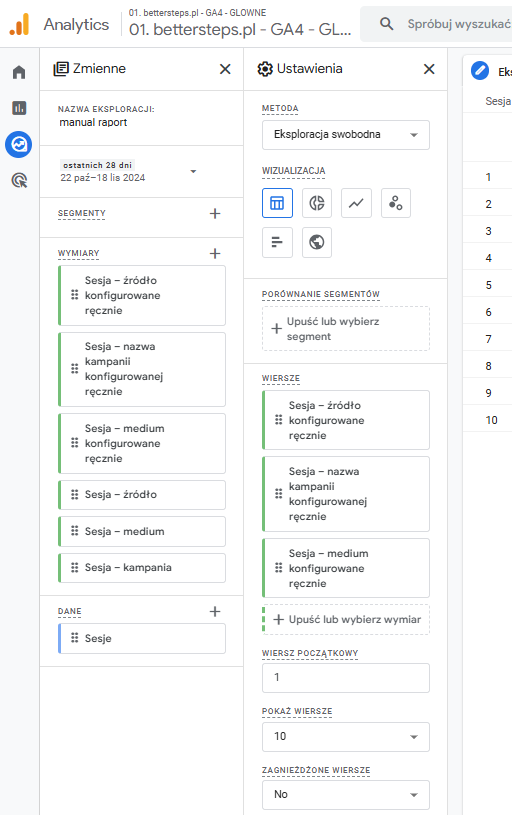Click the Ustawienia gear icon
The image size is (512, 815).
click(x=265, y=69)
